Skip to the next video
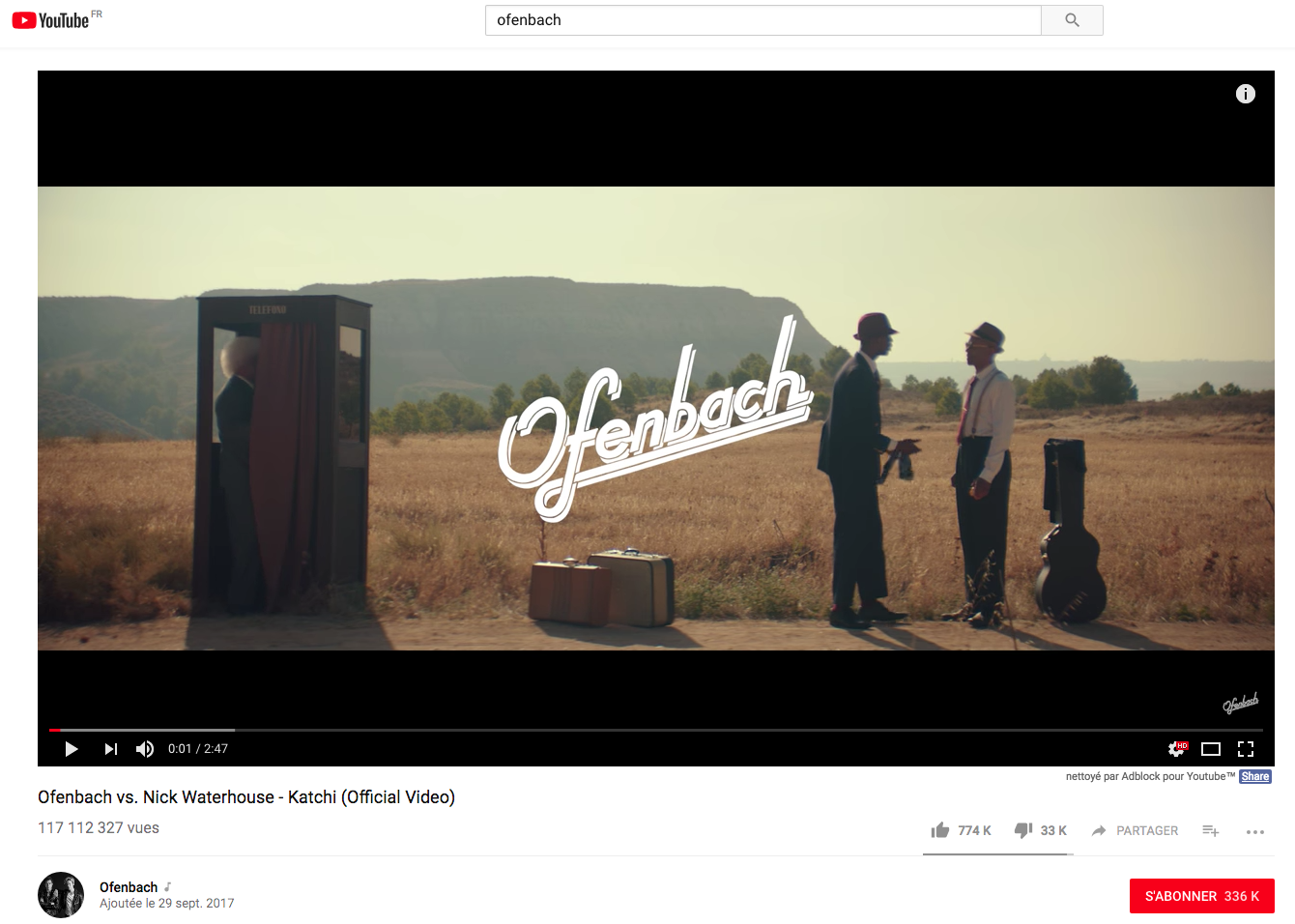 coord(111,749)
